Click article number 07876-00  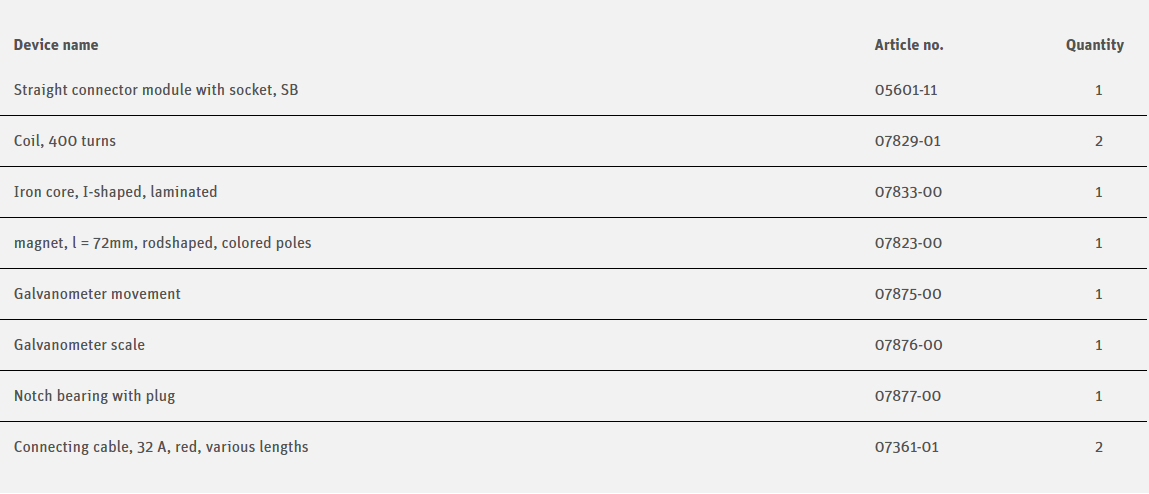point(908,345)
